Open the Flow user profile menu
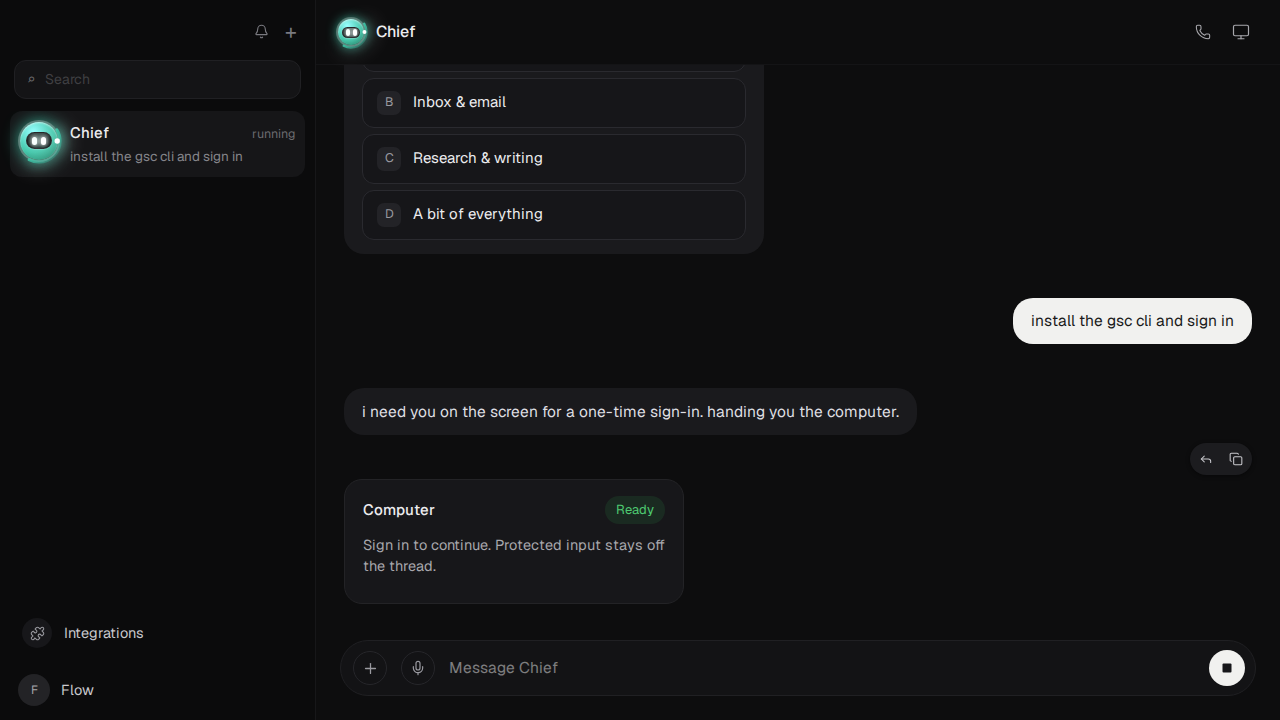The height and width of the screenshot is (720, 1280). (57, 690)
